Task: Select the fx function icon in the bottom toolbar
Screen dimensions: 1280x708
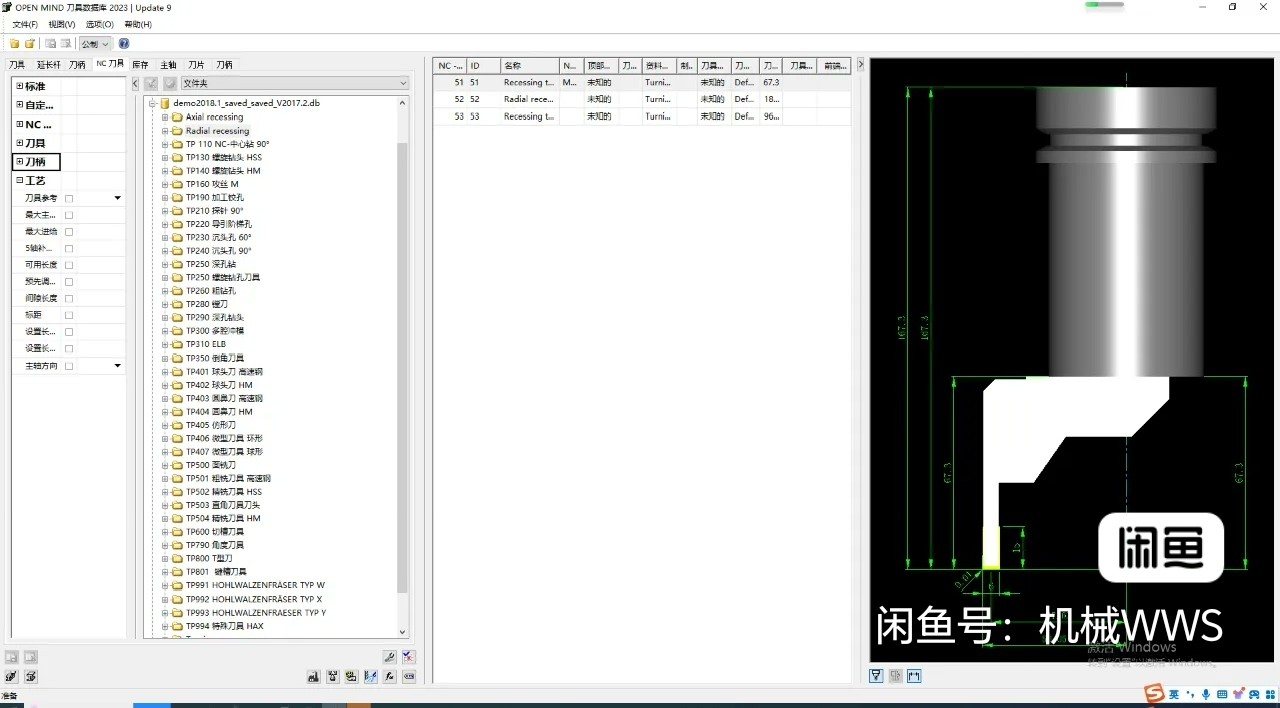Action: coord(390,677)
